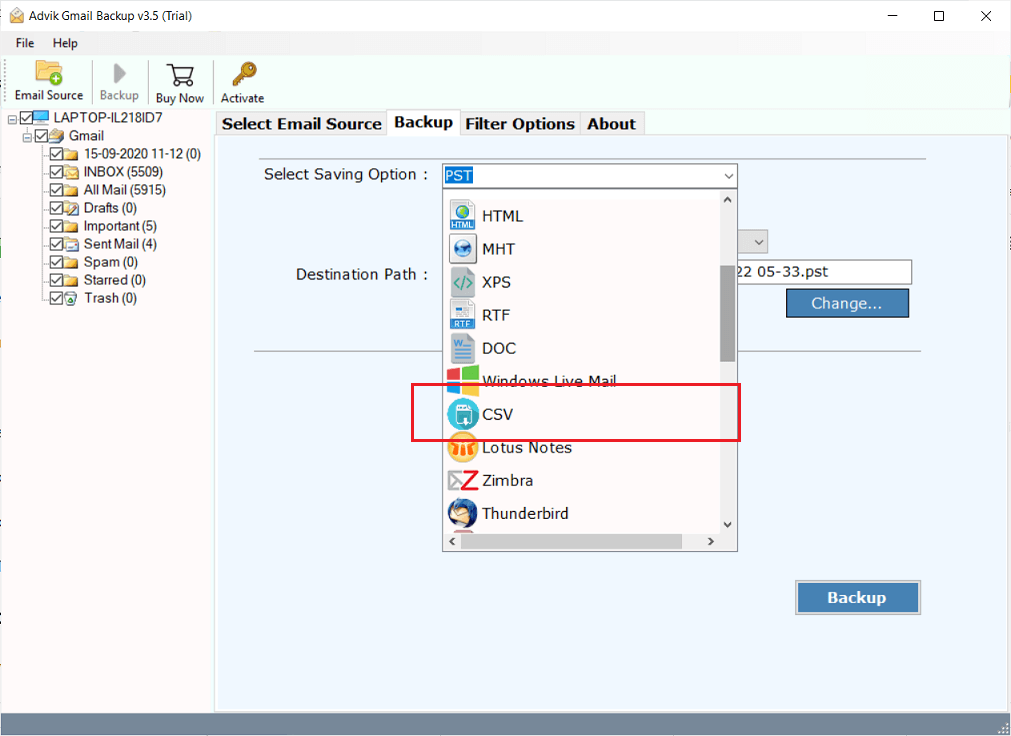
Task: Select the Starred (0) folder label
Action: click(115, 280)
